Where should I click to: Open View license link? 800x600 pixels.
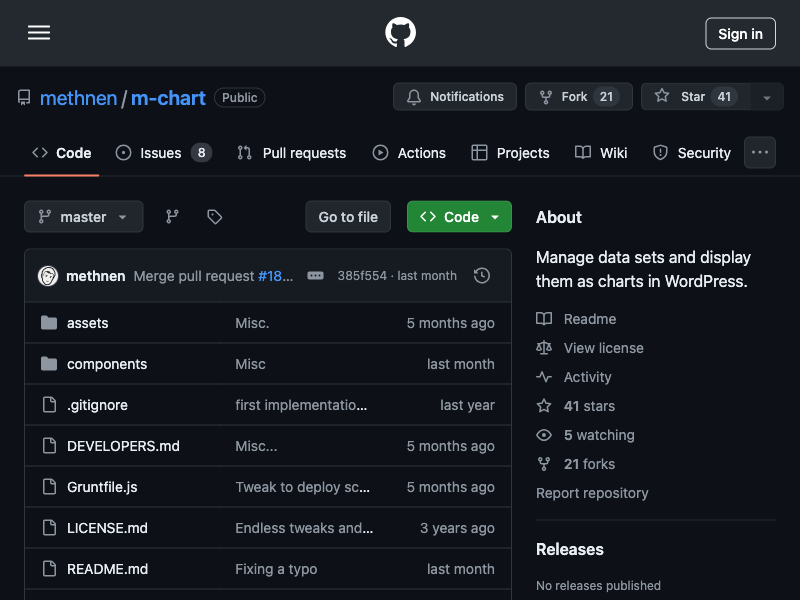click(590, 348)
